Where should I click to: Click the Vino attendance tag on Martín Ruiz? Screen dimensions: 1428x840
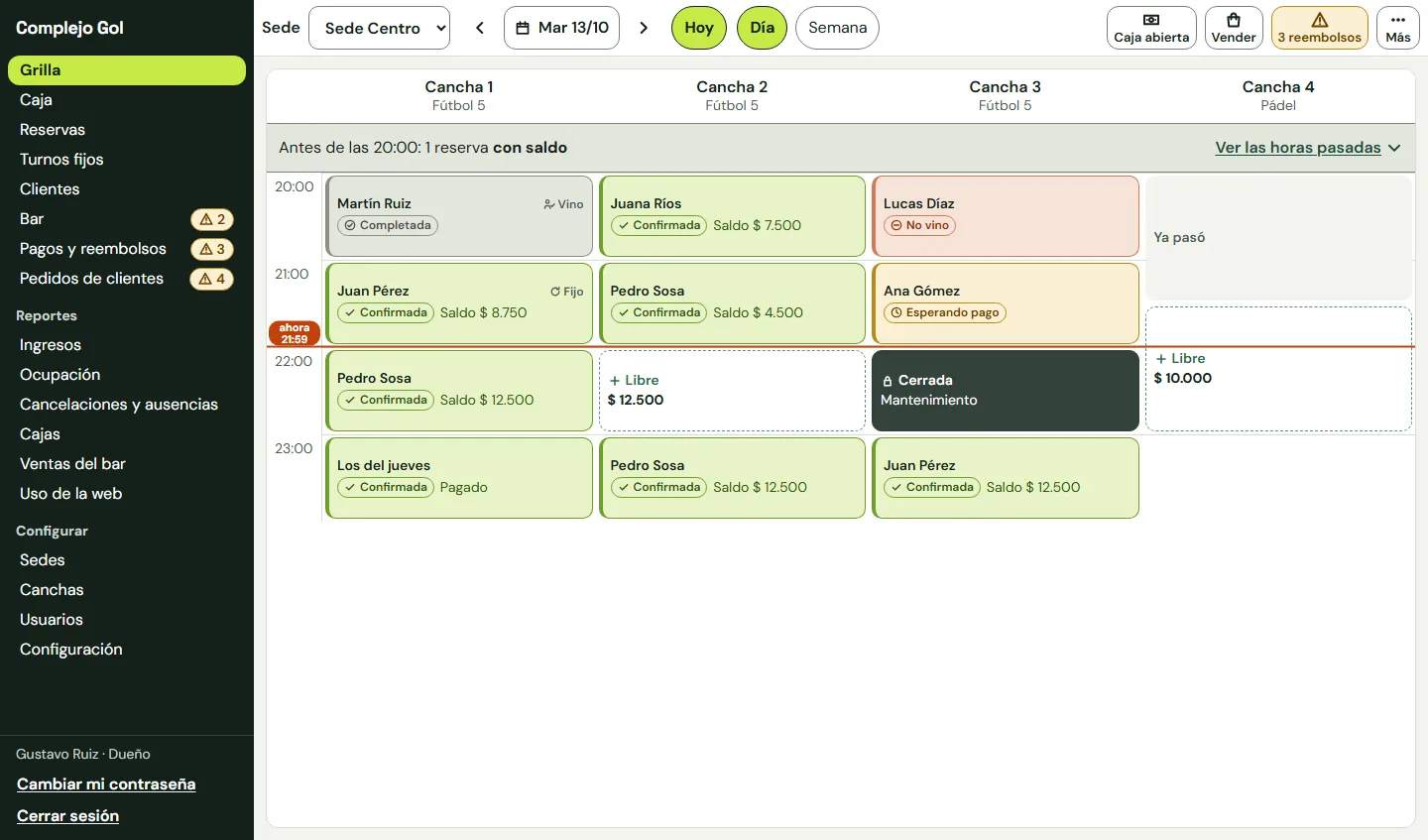click(563, 204)
